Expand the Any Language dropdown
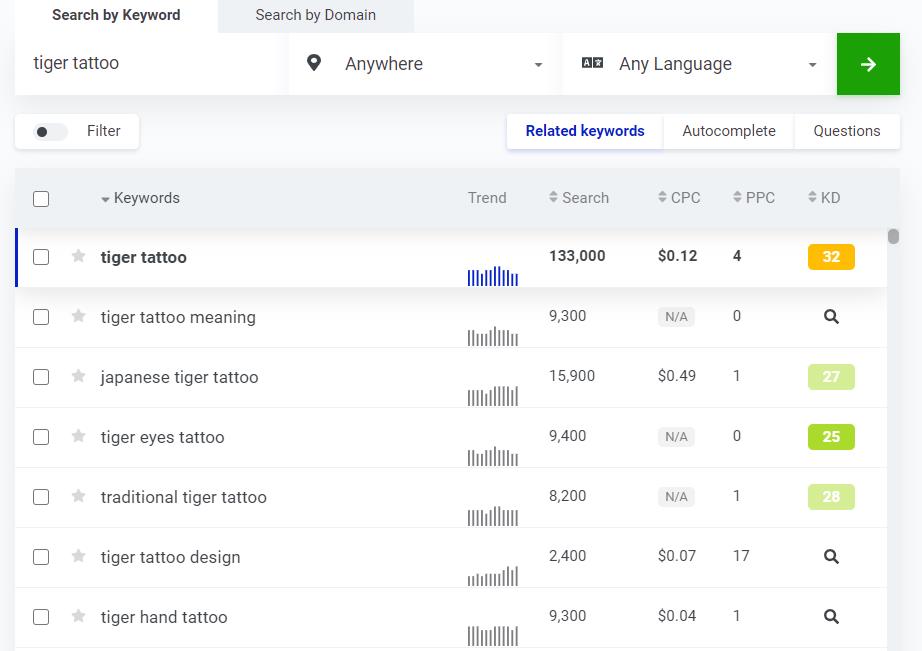Screen dimensions: 922x651 tap(699, 64)
